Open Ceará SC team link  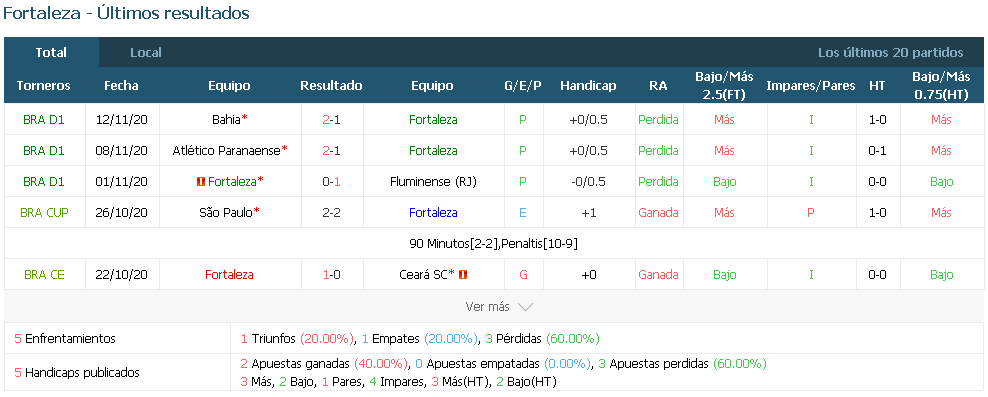[422, 275]
